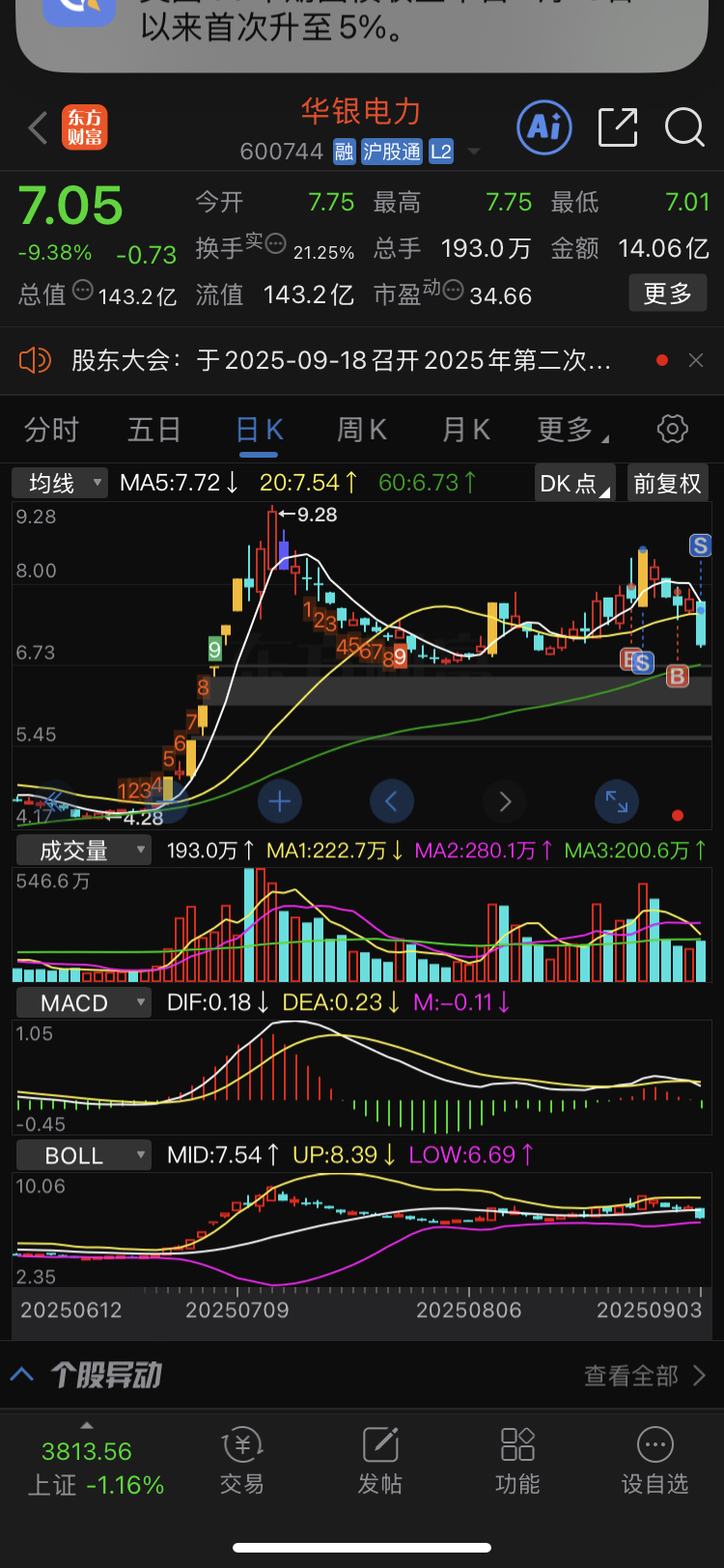
Task: Select the 日K tab
Action: (259, 429)
